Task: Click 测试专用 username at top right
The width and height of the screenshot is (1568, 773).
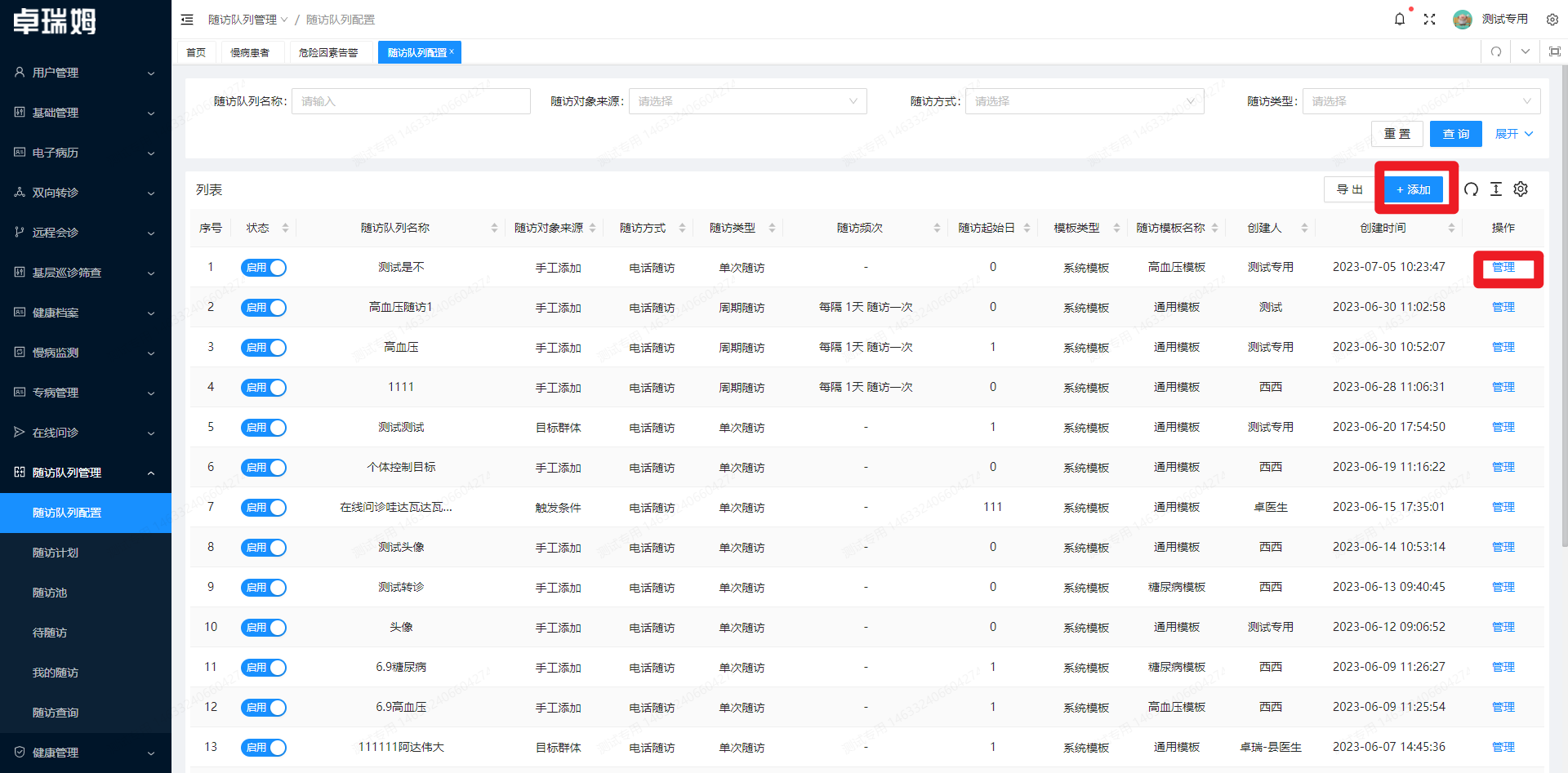Action: [x=1505, y=19]
